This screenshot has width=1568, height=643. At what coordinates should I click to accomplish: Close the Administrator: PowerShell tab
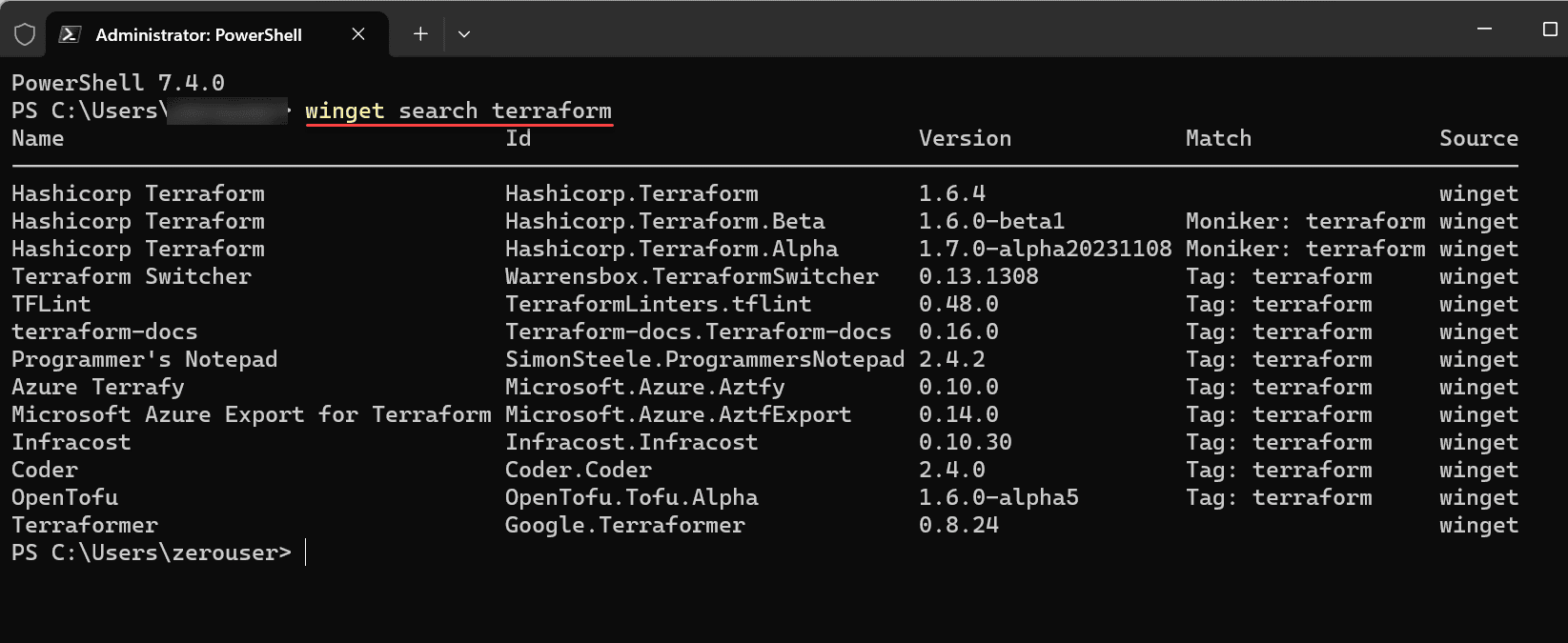click(358, 34)
